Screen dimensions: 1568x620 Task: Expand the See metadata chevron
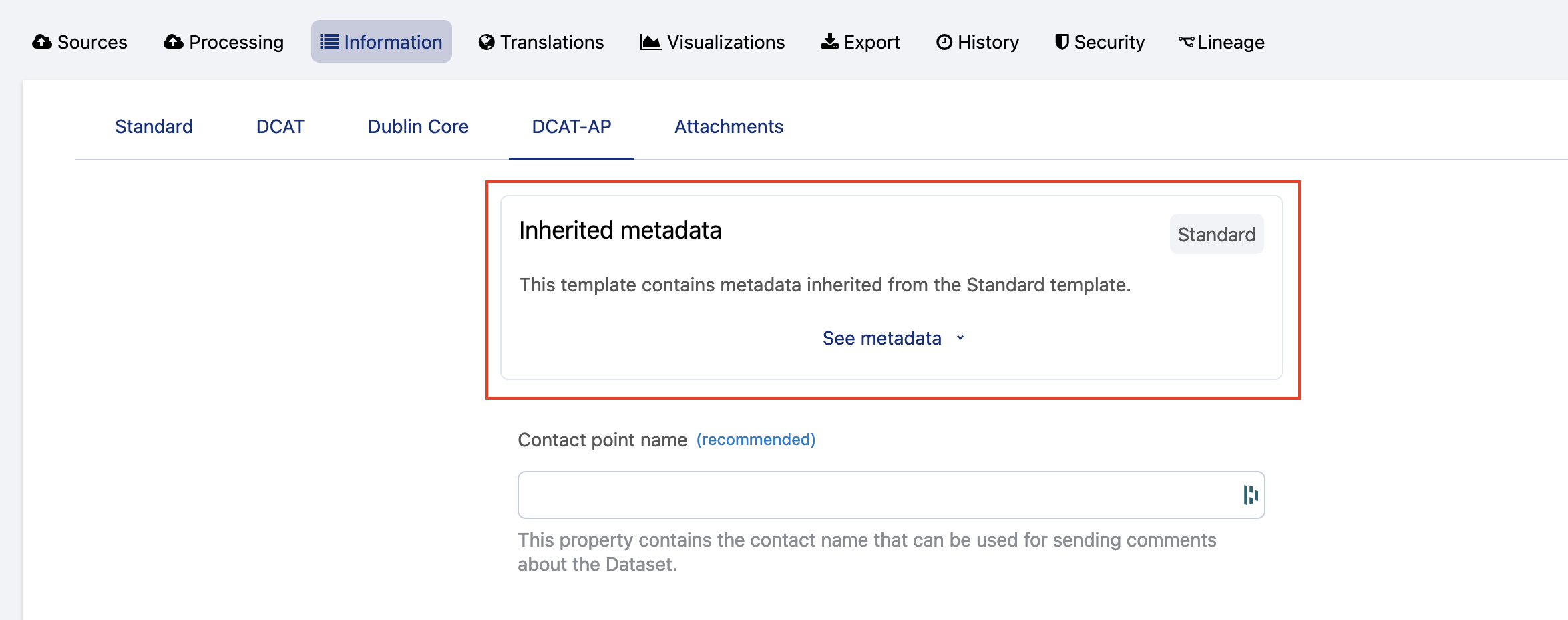[960, 338]
